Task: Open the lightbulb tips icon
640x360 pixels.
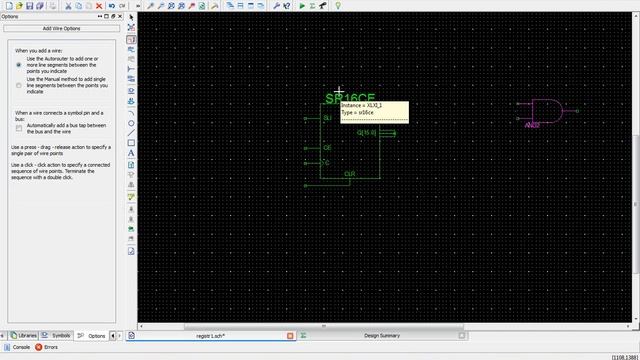Action: pos(338,6)
